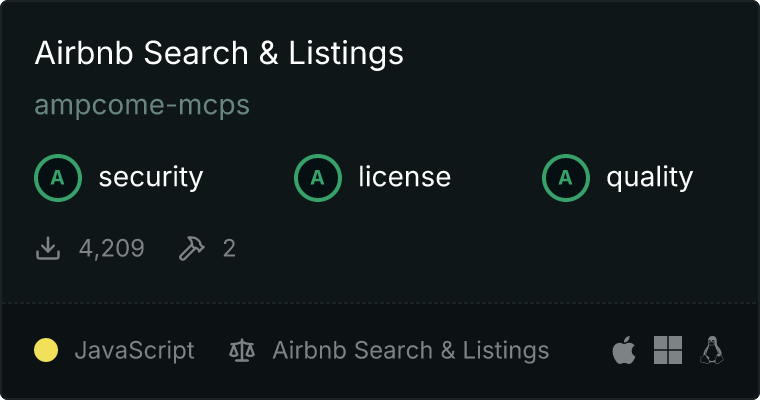Click the yellow JavaScript language dot
The width and height of the screenshot is (760, 400).
coord(46,350)
